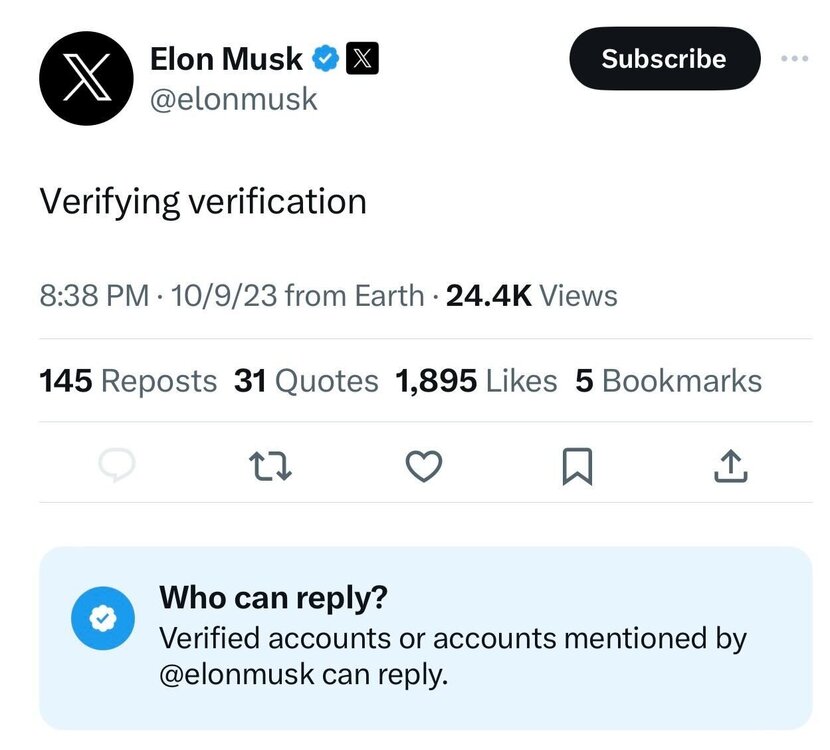Click the X affiliation badge beside the verified checkmark
This screenshot has width=830, height=750.
coord(360,58)
